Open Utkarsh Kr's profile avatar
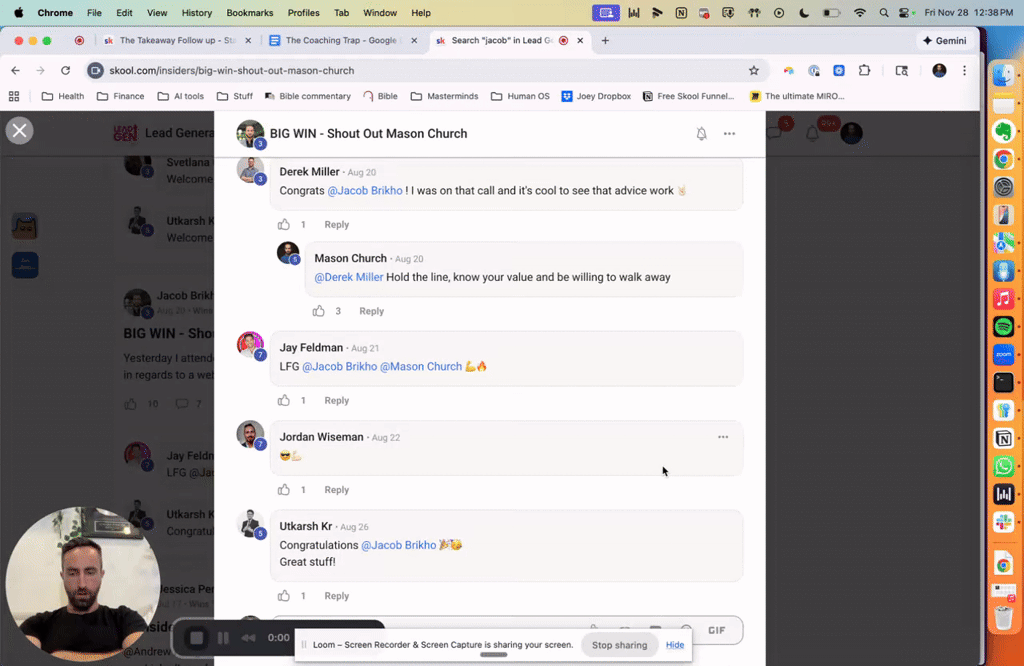 (250, 524)
